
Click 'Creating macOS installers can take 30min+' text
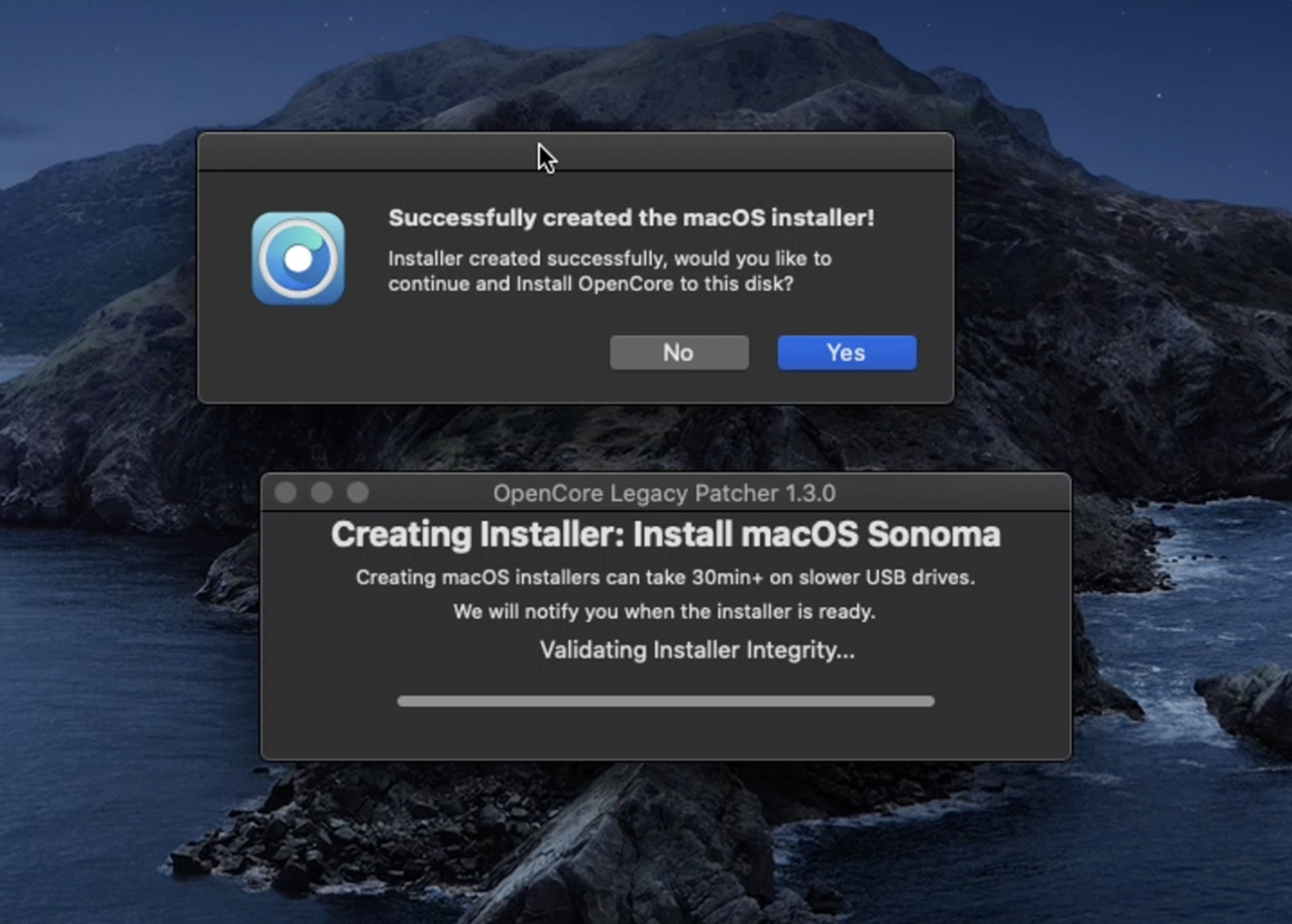[x=665, y=578]
